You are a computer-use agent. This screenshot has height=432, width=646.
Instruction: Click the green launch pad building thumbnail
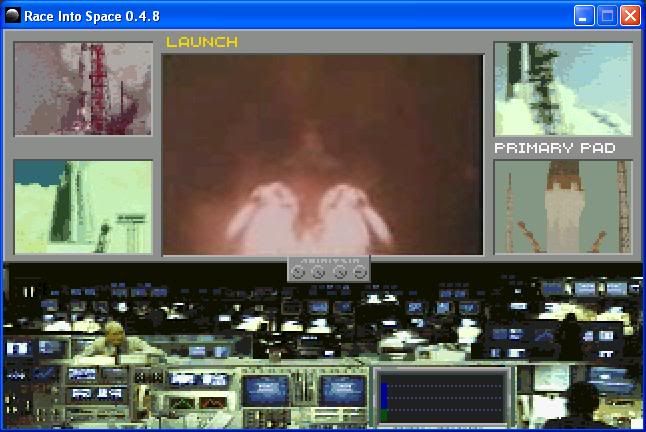[x=83, y=207]
